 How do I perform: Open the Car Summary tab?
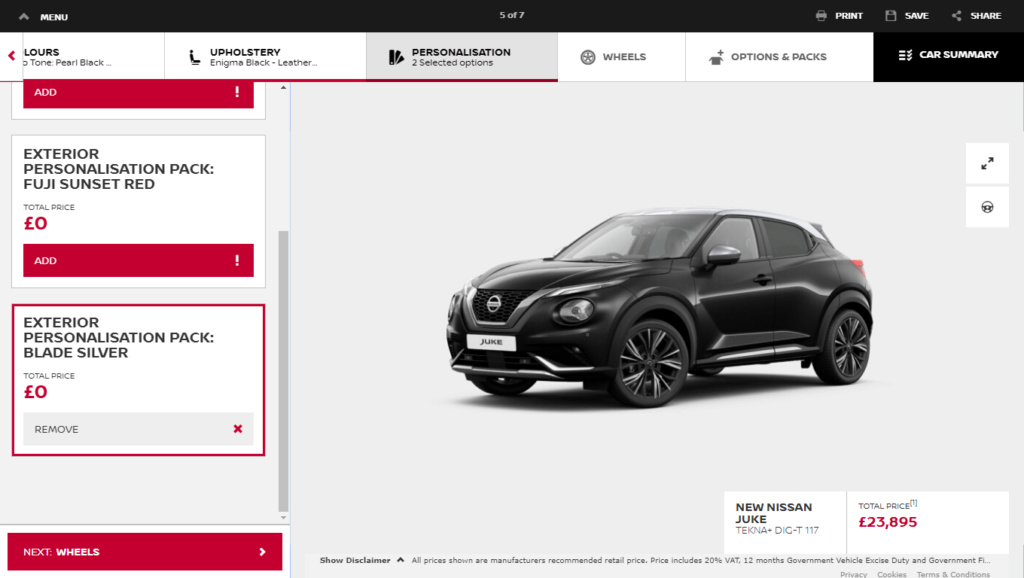pyautogui.click(x=948, y=57)
